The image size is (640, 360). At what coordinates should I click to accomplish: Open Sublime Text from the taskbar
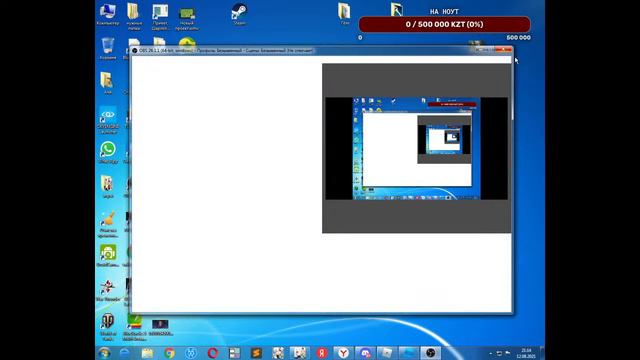256,353
